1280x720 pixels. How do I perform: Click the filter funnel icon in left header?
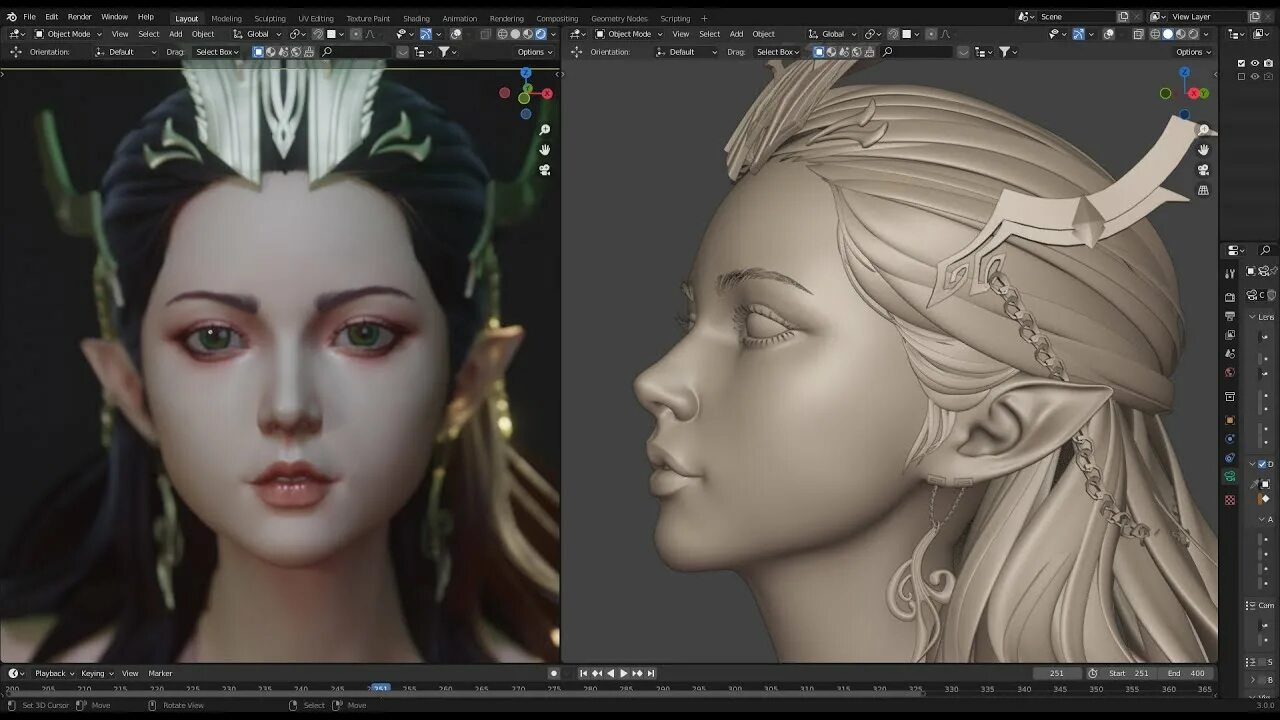tap(444, 52)
